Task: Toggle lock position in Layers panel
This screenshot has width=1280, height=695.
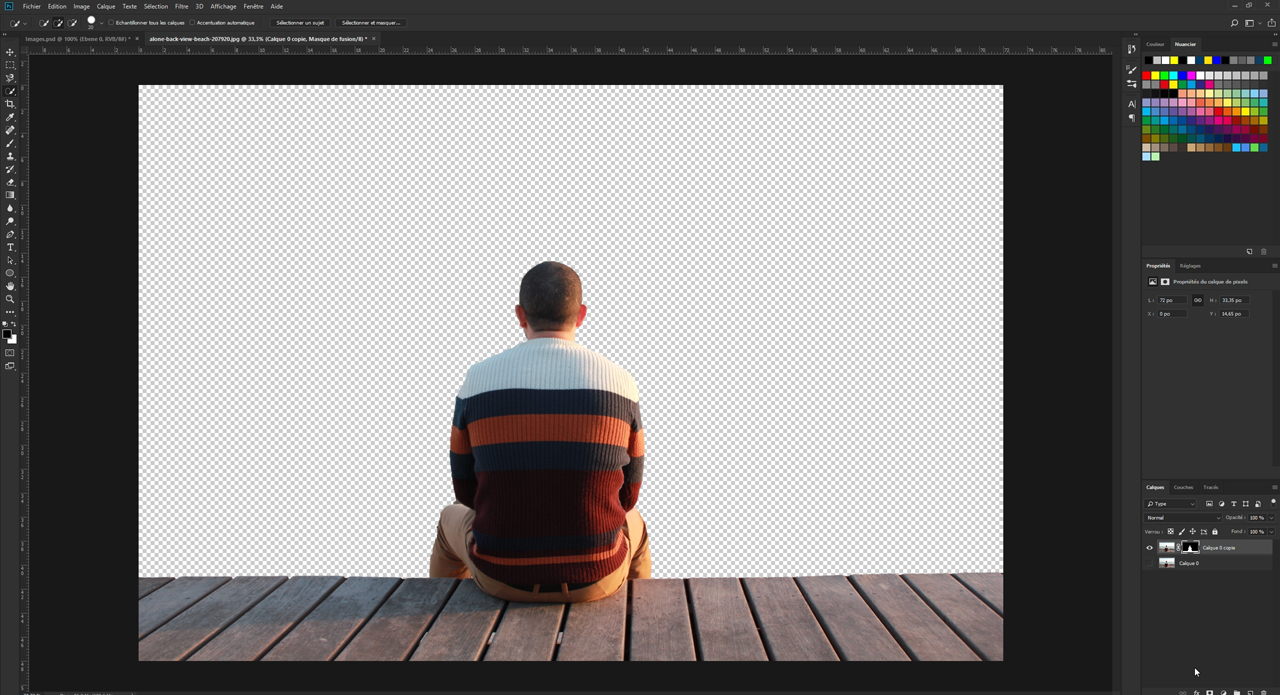Action: click(x=1193, y=531)
